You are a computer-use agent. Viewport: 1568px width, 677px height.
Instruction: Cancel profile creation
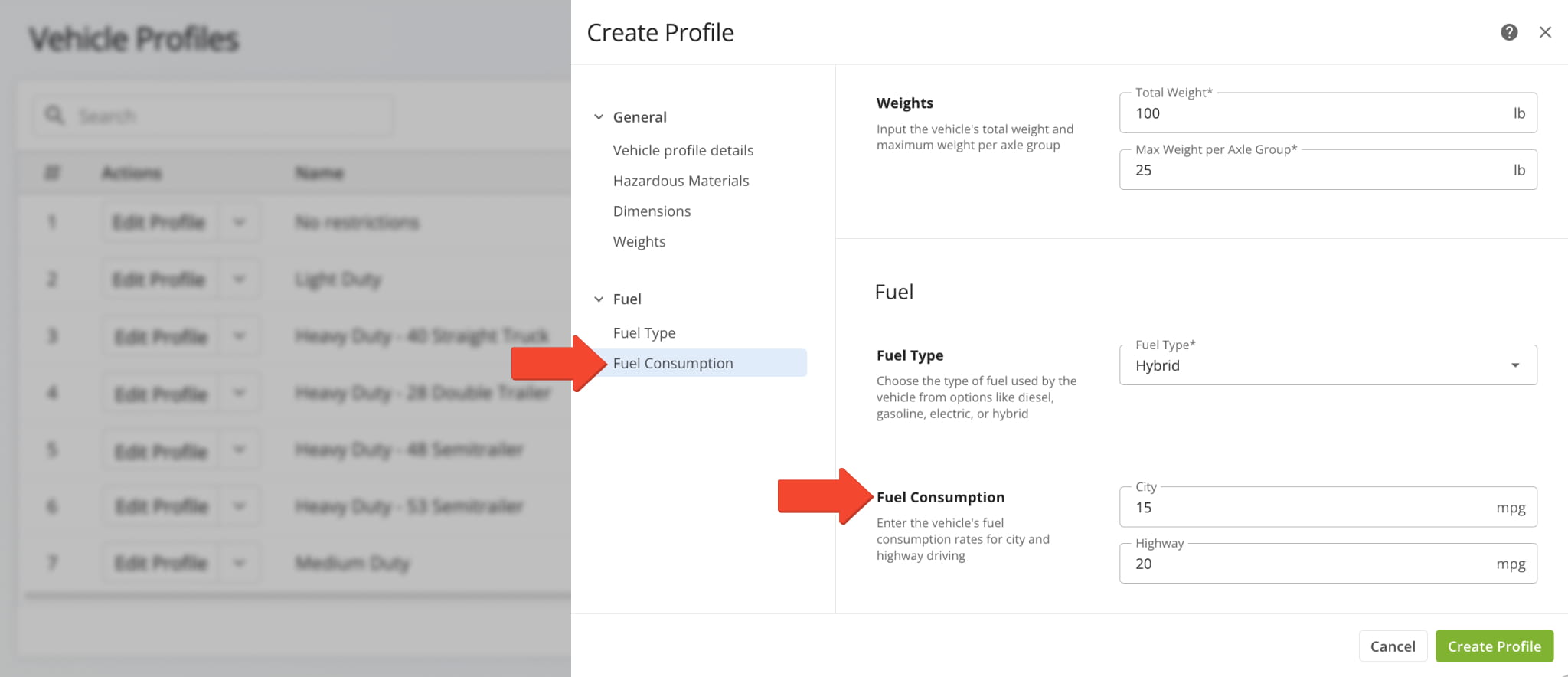pyautogui.click(x=1393, y=646)
